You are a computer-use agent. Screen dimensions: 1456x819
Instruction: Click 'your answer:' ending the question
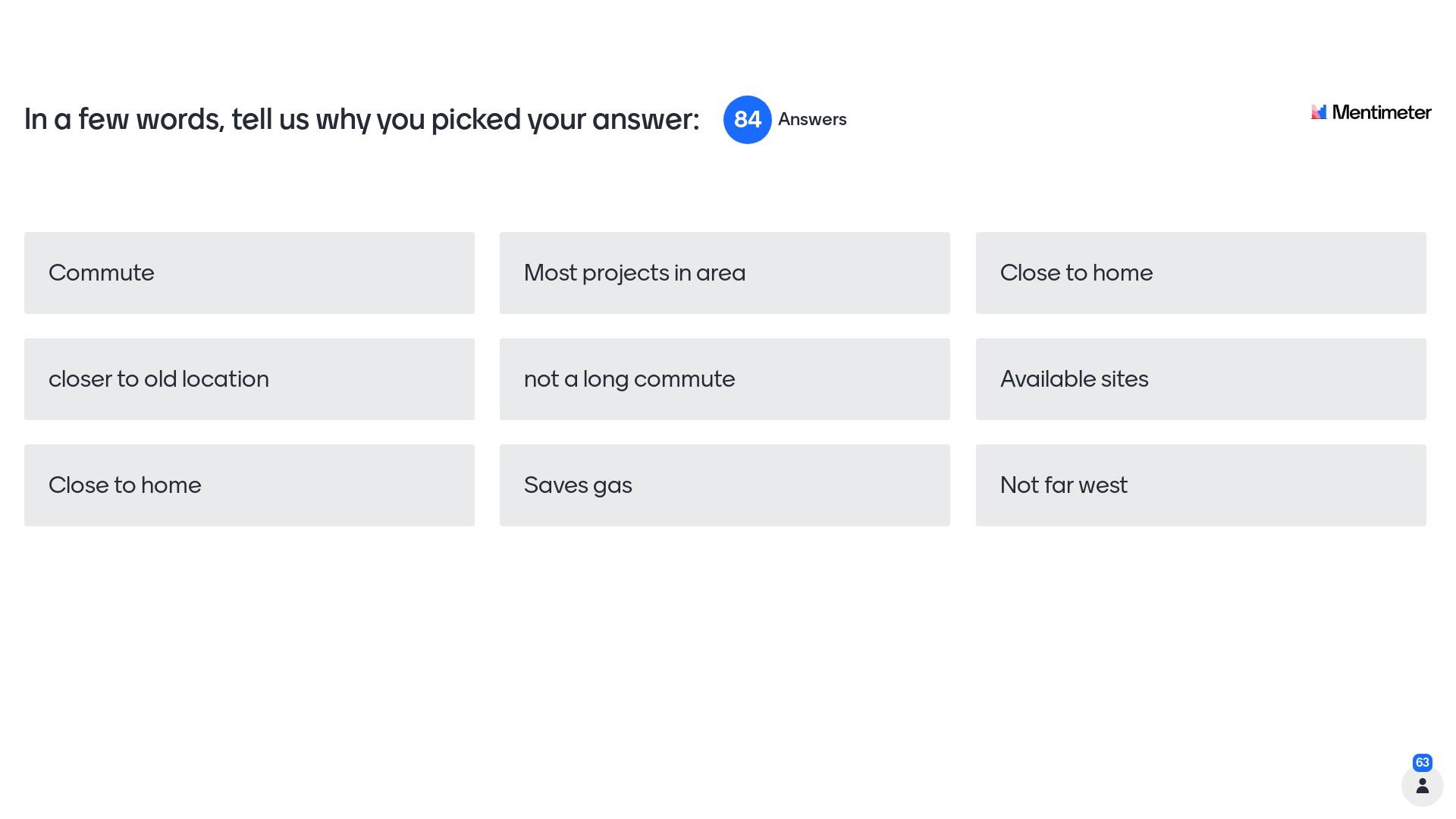pos(613,120)
